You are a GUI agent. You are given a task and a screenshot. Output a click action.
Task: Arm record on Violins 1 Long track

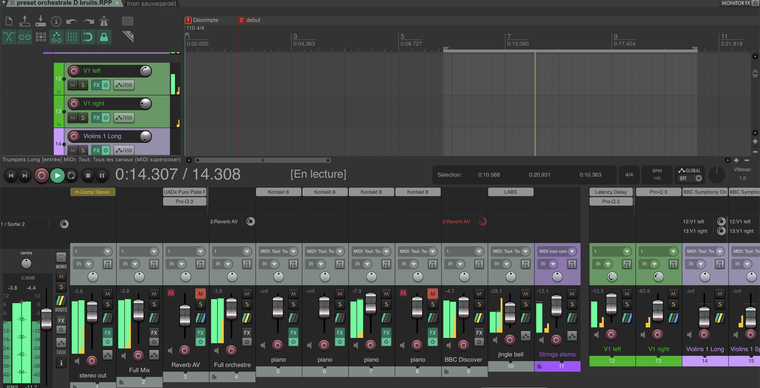[x=74, y=136]
